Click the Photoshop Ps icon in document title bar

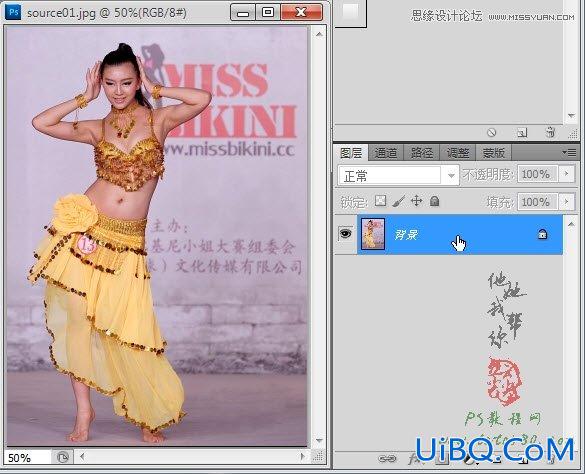pos(13,12)
